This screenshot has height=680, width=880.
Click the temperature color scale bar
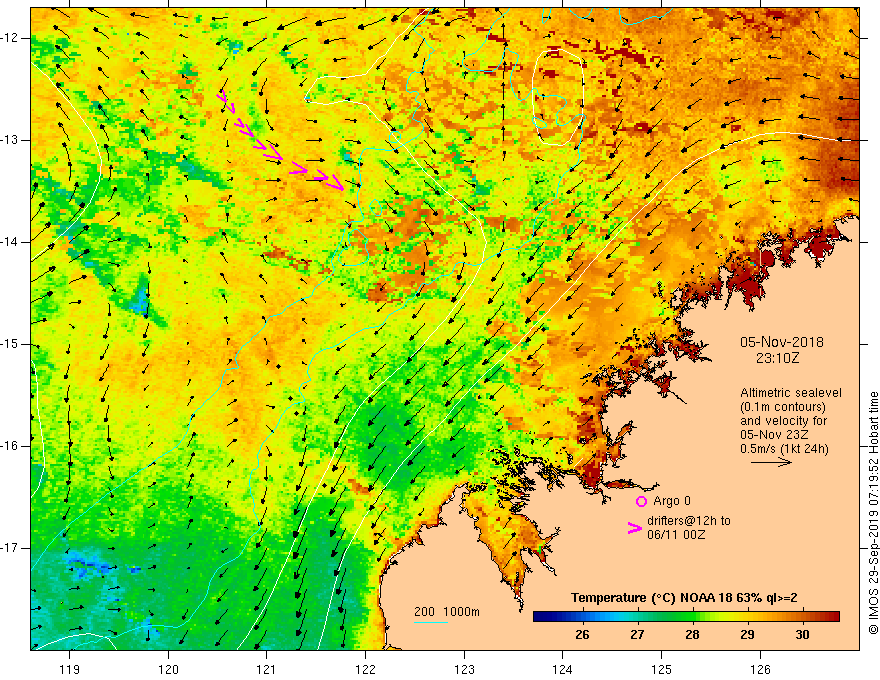686,617
